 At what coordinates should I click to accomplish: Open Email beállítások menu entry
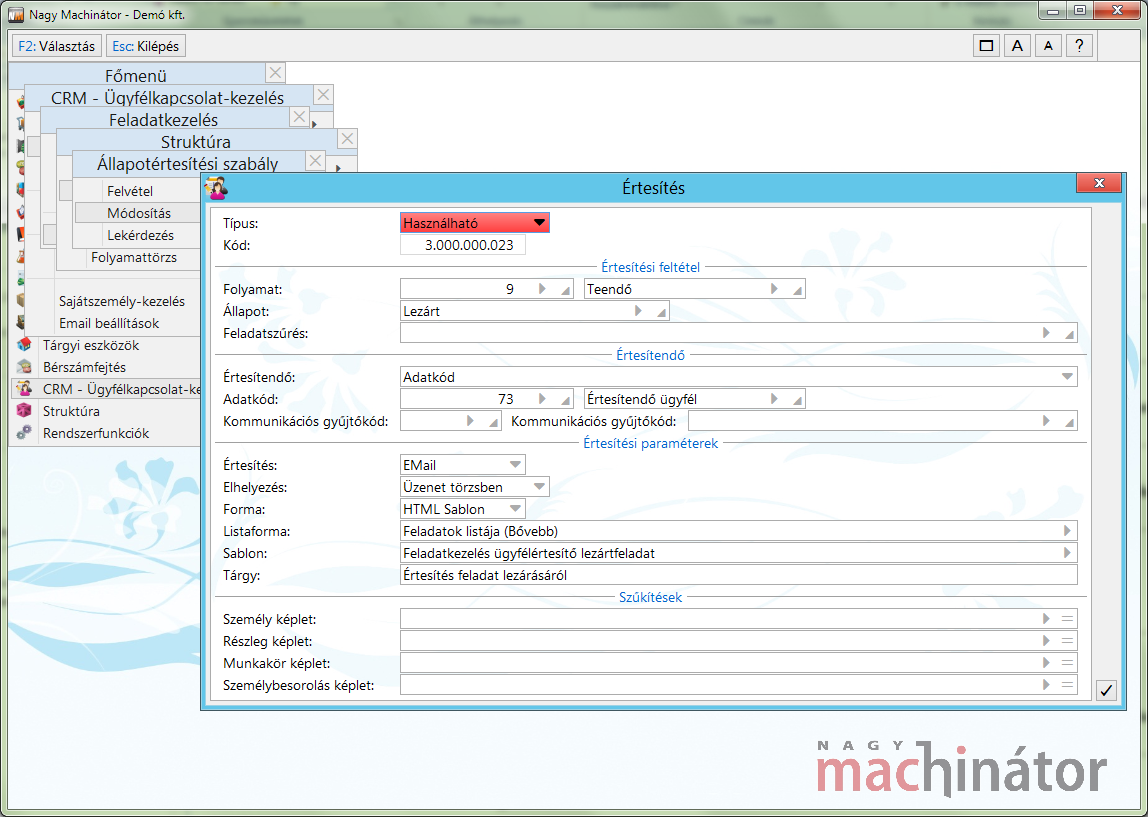pyautogui.click(x=109, y=323)
